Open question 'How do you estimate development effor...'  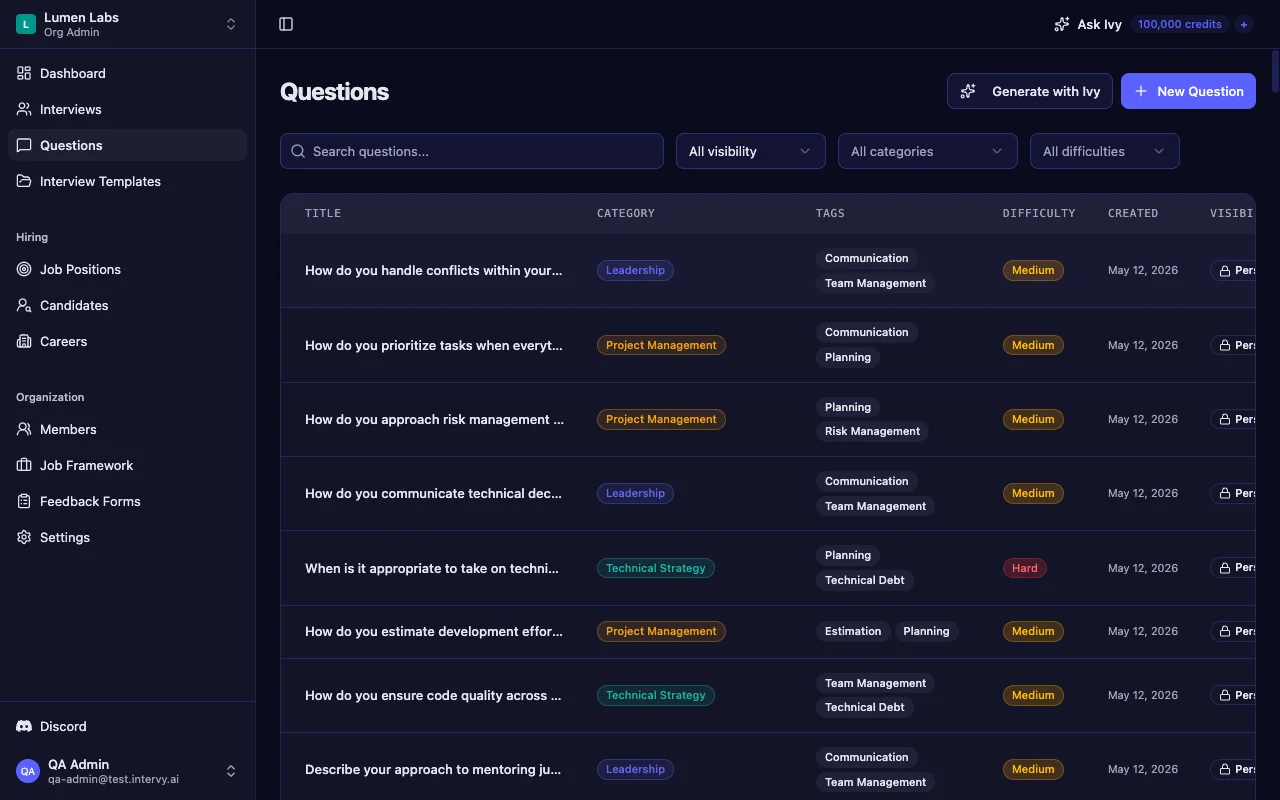click(x=434, y=631)
